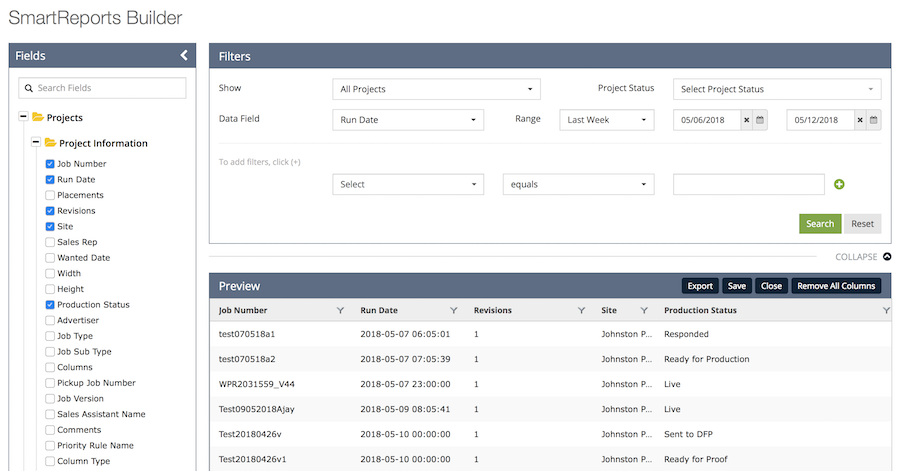The height and width of the screenshot is (471, 900).
Task: Uncheck the Revisions field
Action: 50,211
